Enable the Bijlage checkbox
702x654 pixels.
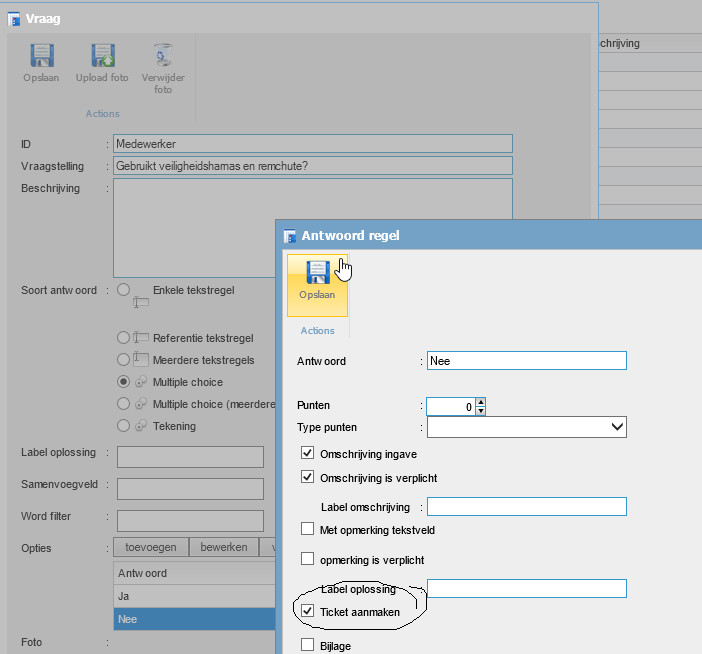pos(308,645)
